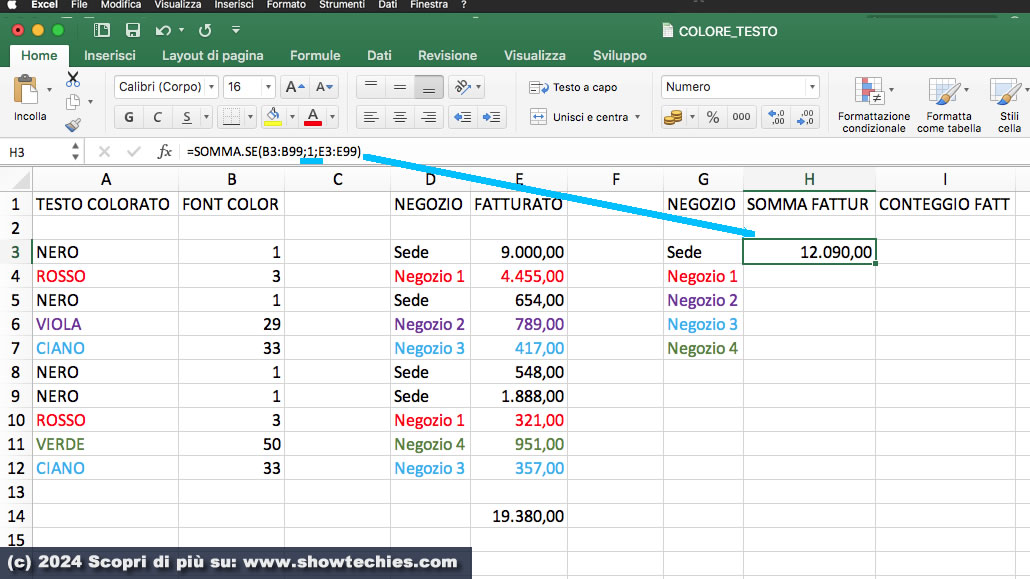1030x579 pixels.
Task: Switch to the Formule ribbon tab
Action: (x=315, y=55)
